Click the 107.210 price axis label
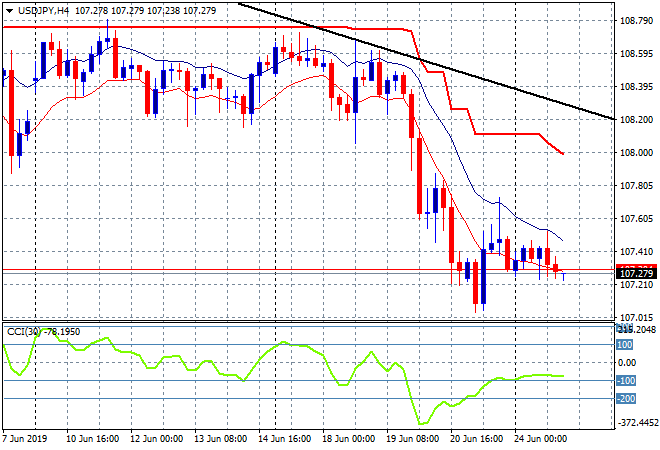 (x=636, y=285)
